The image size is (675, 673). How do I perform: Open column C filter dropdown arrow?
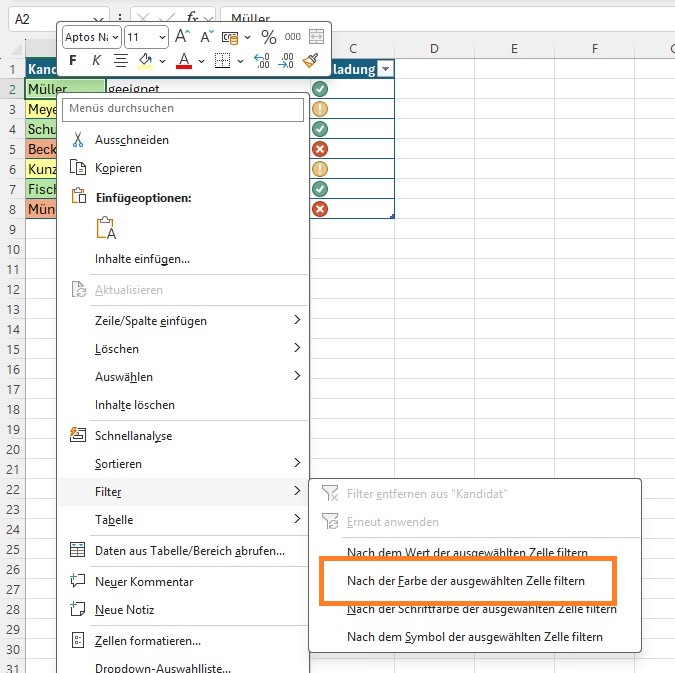(x=386, y=69)
